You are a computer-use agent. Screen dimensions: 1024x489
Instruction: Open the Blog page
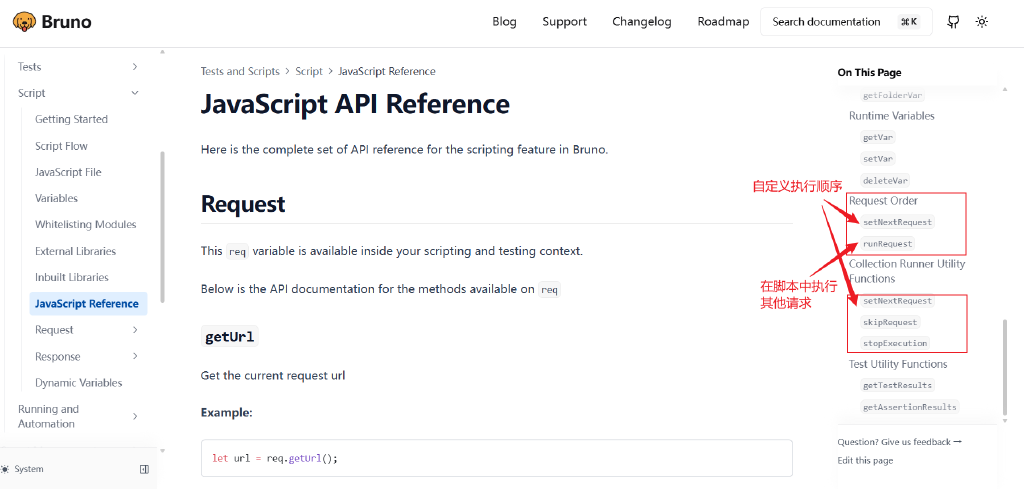click(x=504, y=22)
